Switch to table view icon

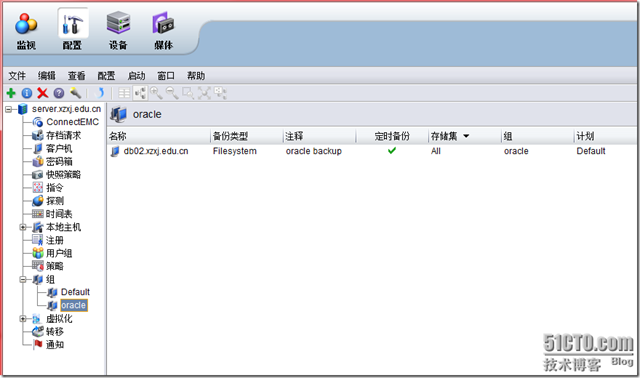[124, 93]
